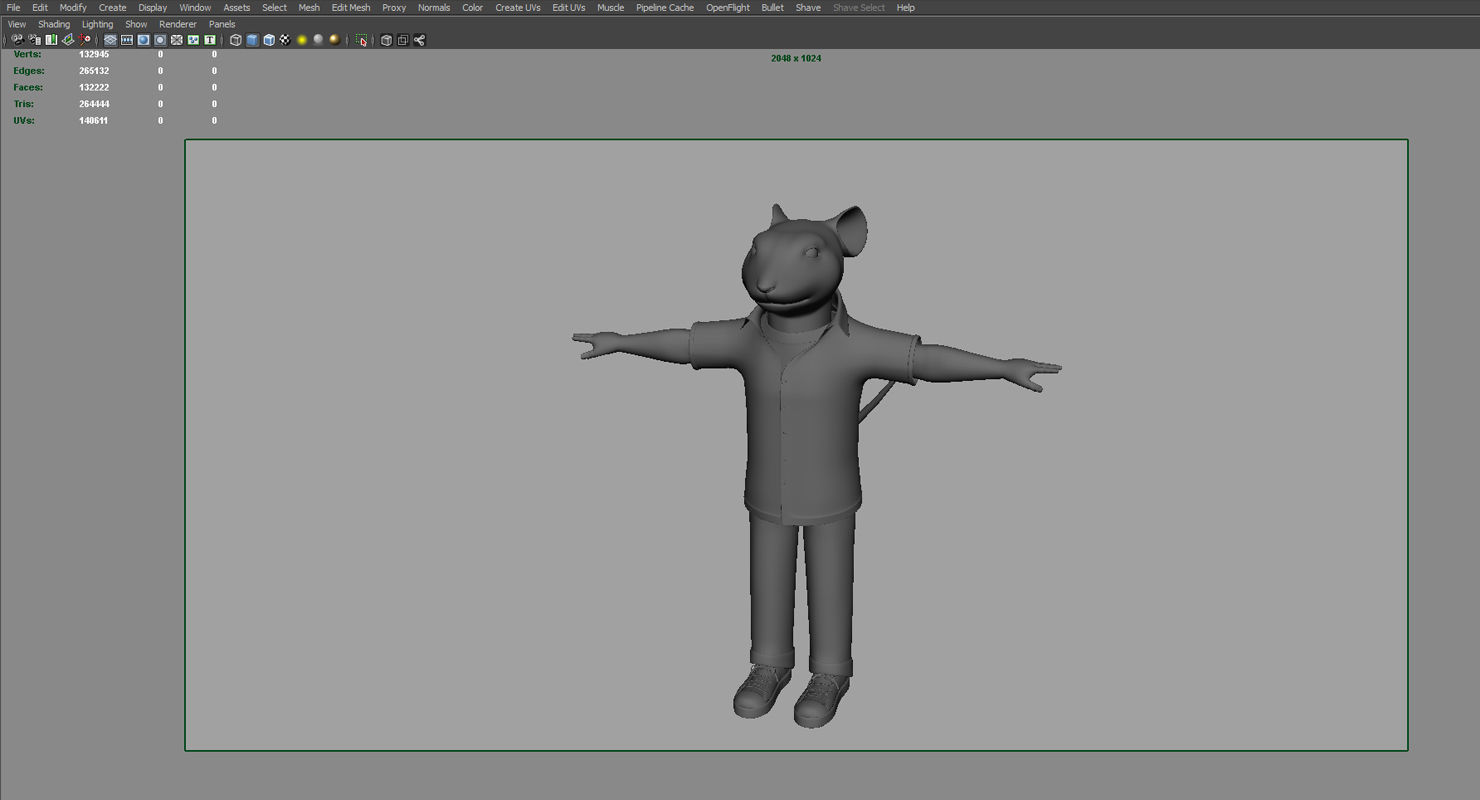This screenshot has height=800, width=1480.
Task: Toggle the Film Gate display
Action: [127, 40]
